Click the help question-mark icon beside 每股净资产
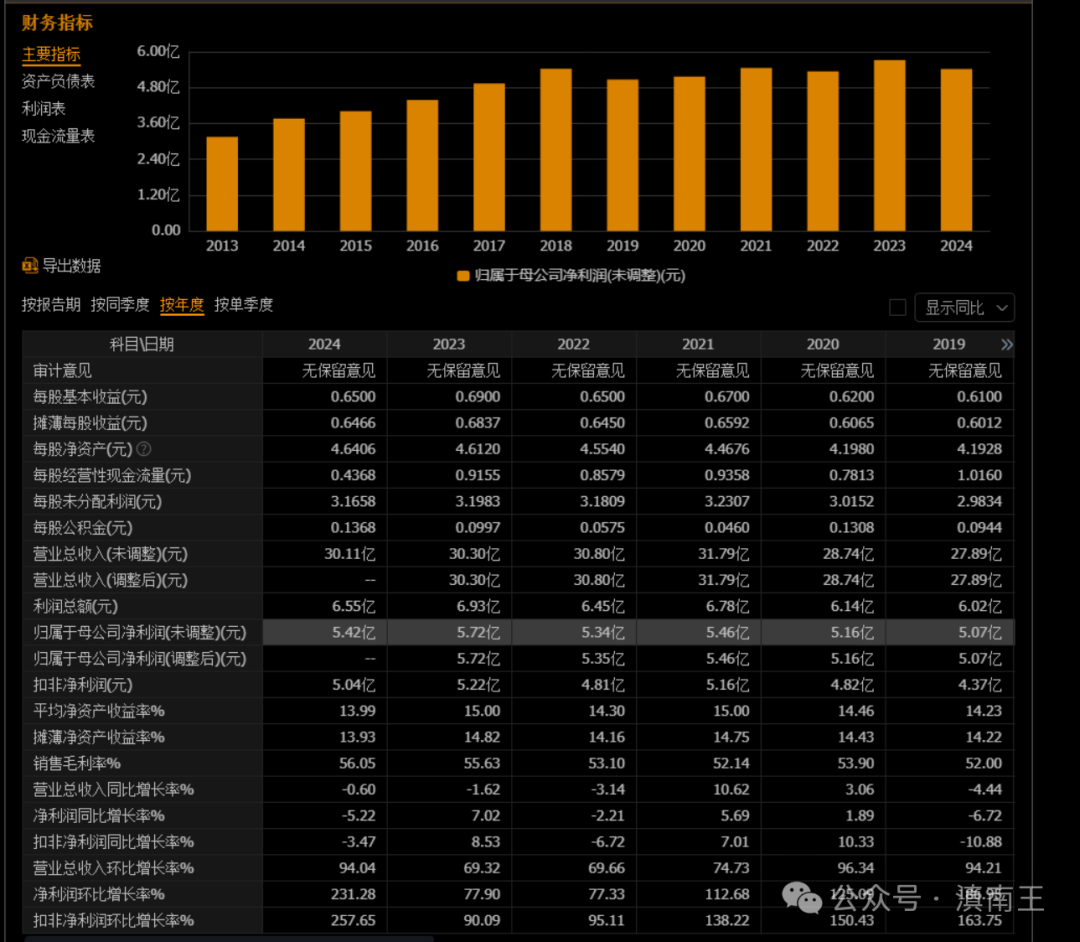Screen dimensions: 1080x942 (x=143, y=448)
